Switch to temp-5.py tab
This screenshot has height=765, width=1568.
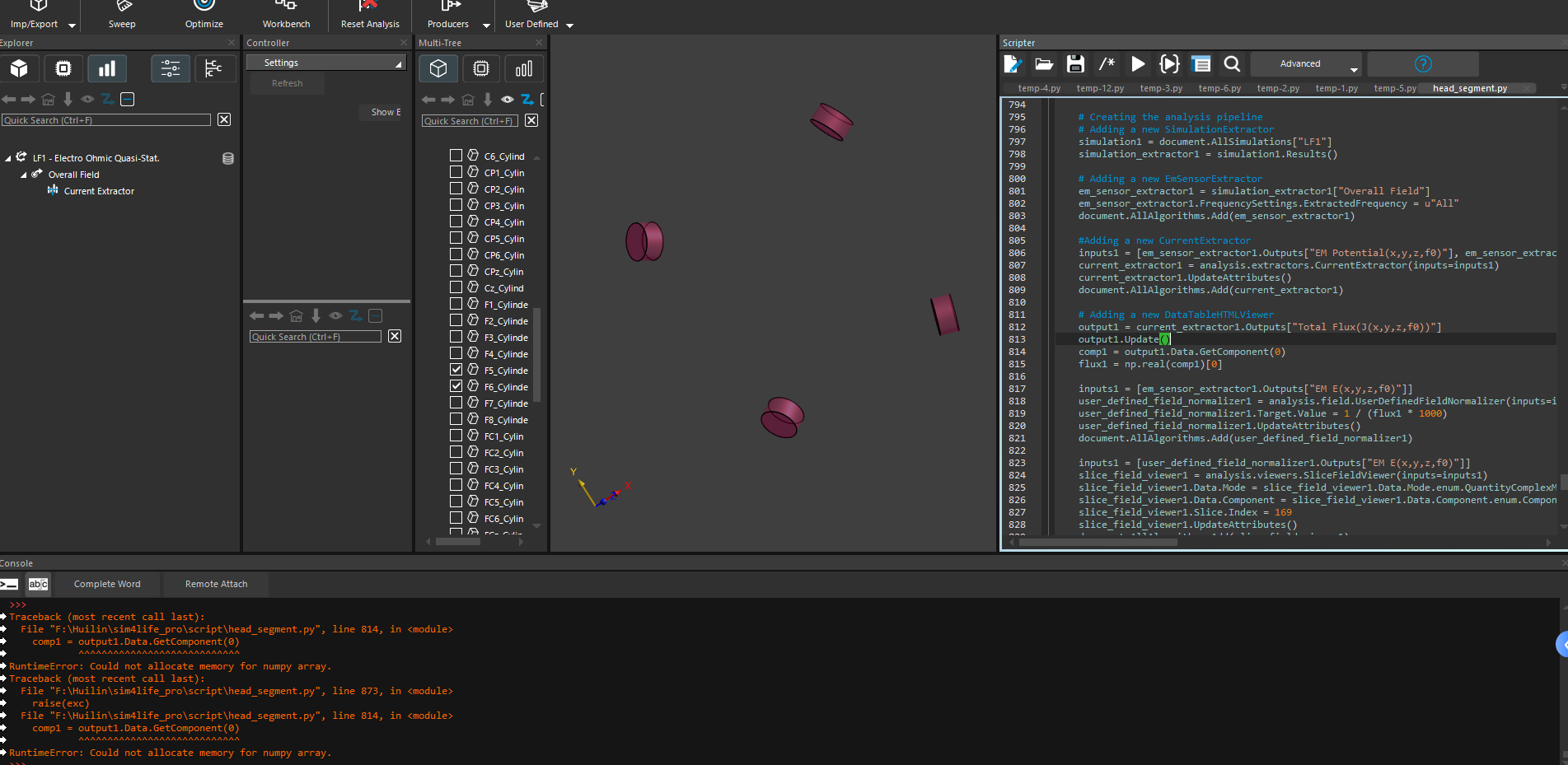[1395, 88]
